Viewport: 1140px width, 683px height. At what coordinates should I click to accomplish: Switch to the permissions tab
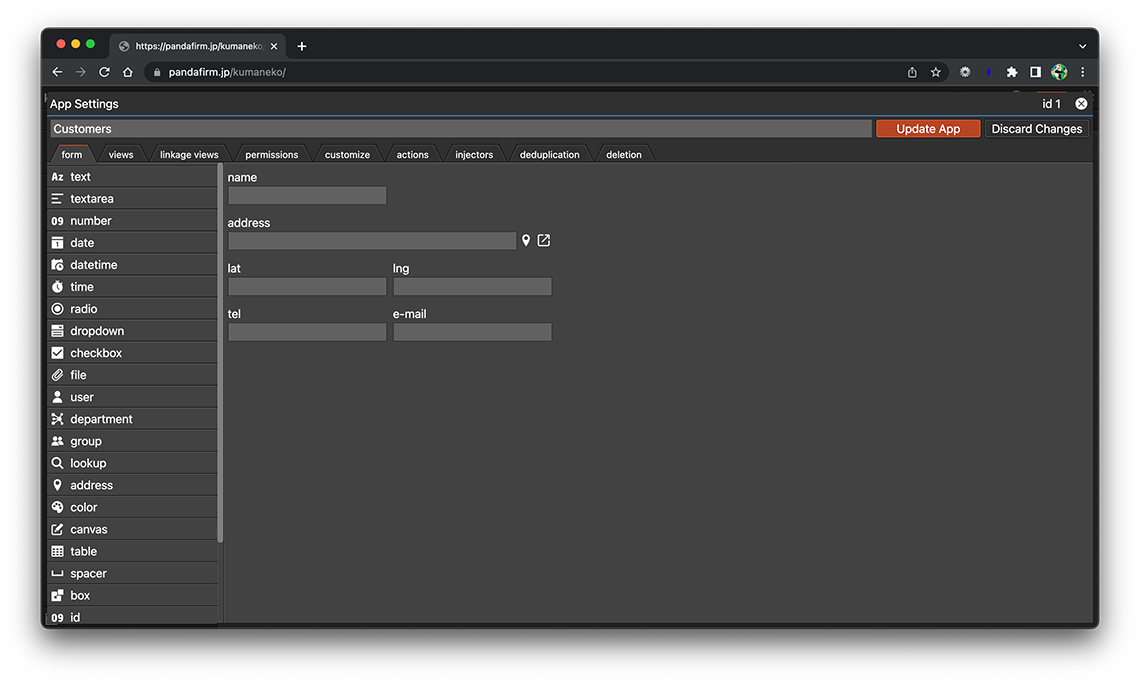pyautogui.click(x=271, y=155)
